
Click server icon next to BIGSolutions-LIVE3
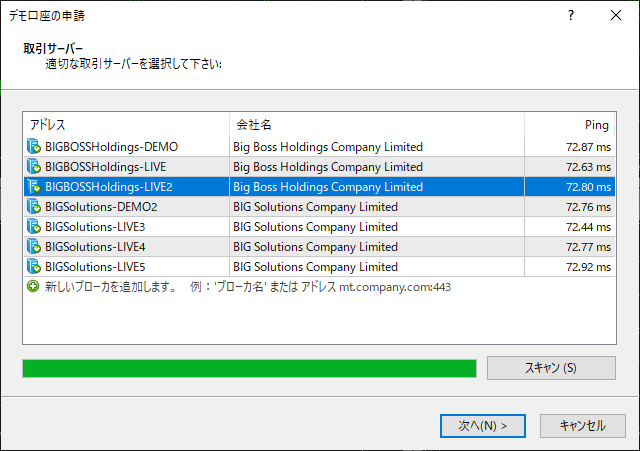coord(34,227)
